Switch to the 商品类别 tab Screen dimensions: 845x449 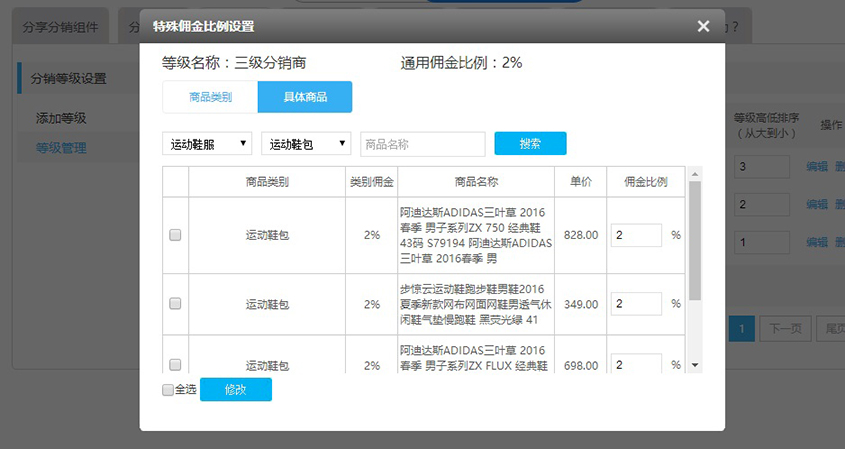(x=210, y=97)
